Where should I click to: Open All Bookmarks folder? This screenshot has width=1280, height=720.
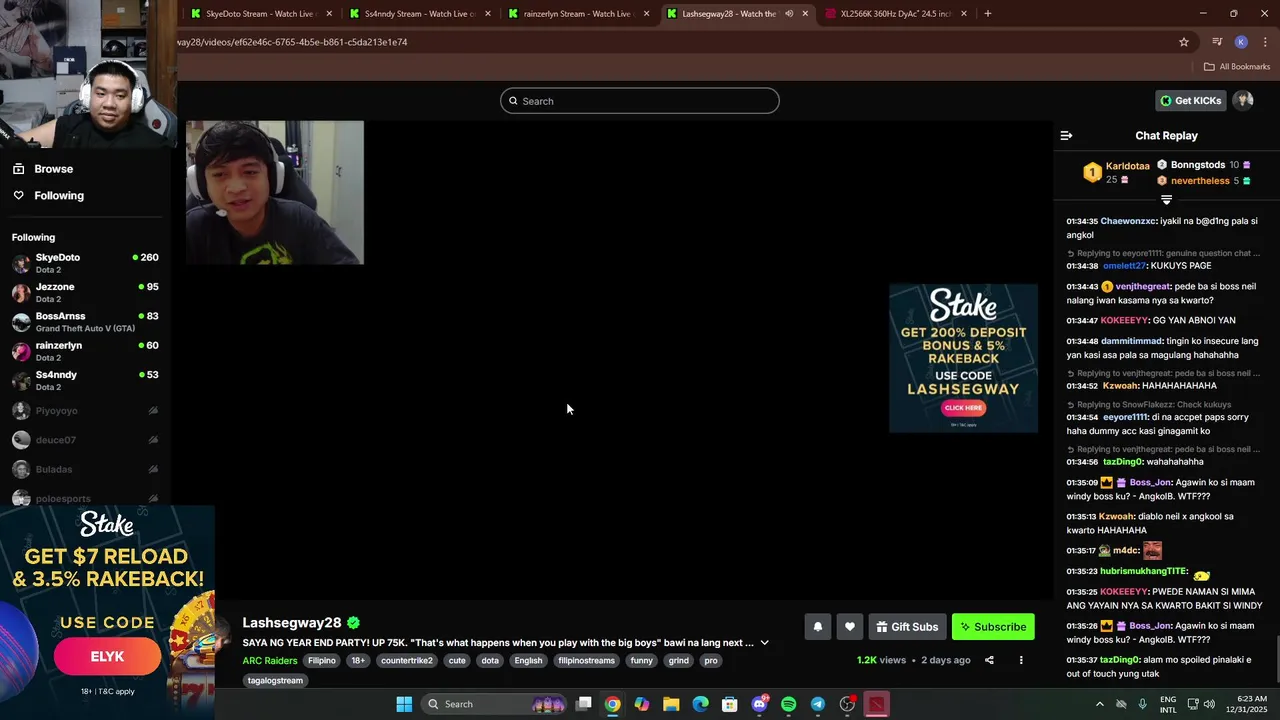pos(1236,66)
